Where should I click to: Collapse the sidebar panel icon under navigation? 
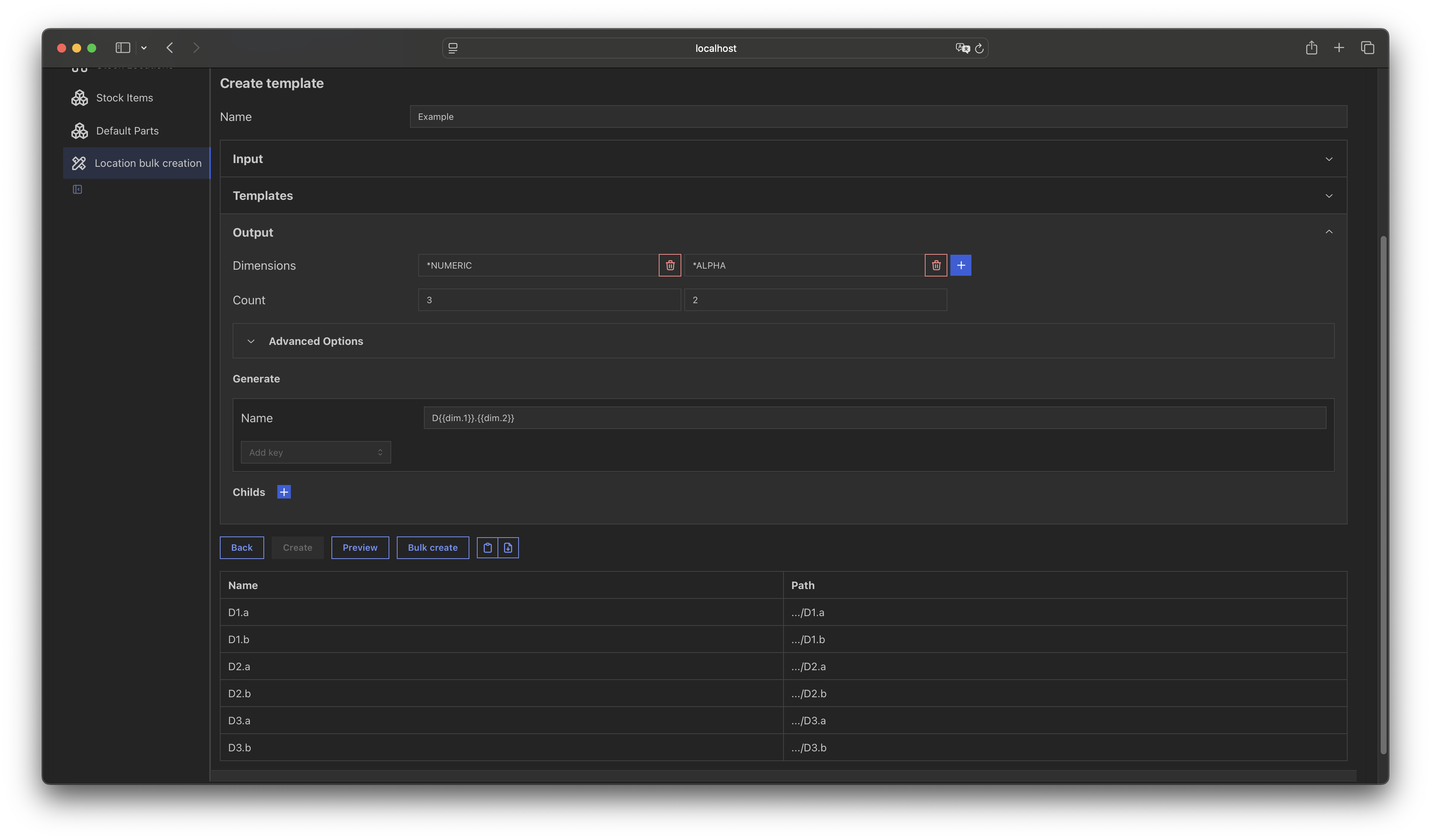pyautogui.click(x=77, y=190)
